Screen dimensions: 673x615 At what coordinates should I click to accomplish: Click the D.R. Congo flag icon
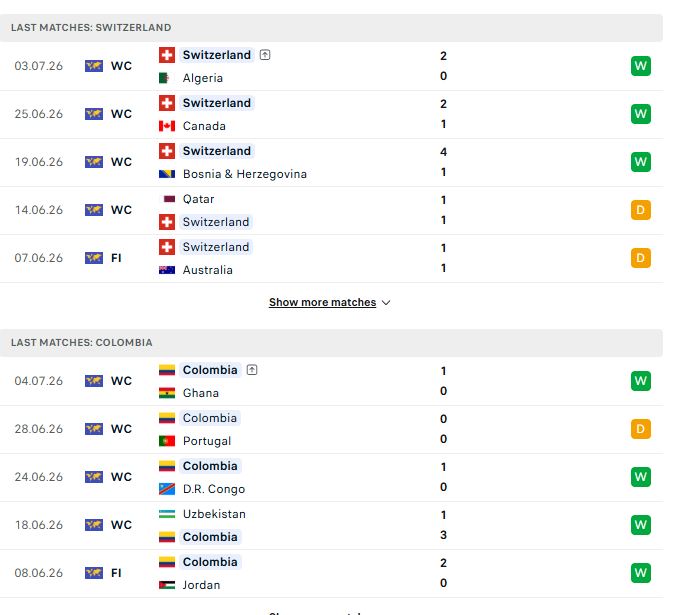coord(167,489)
